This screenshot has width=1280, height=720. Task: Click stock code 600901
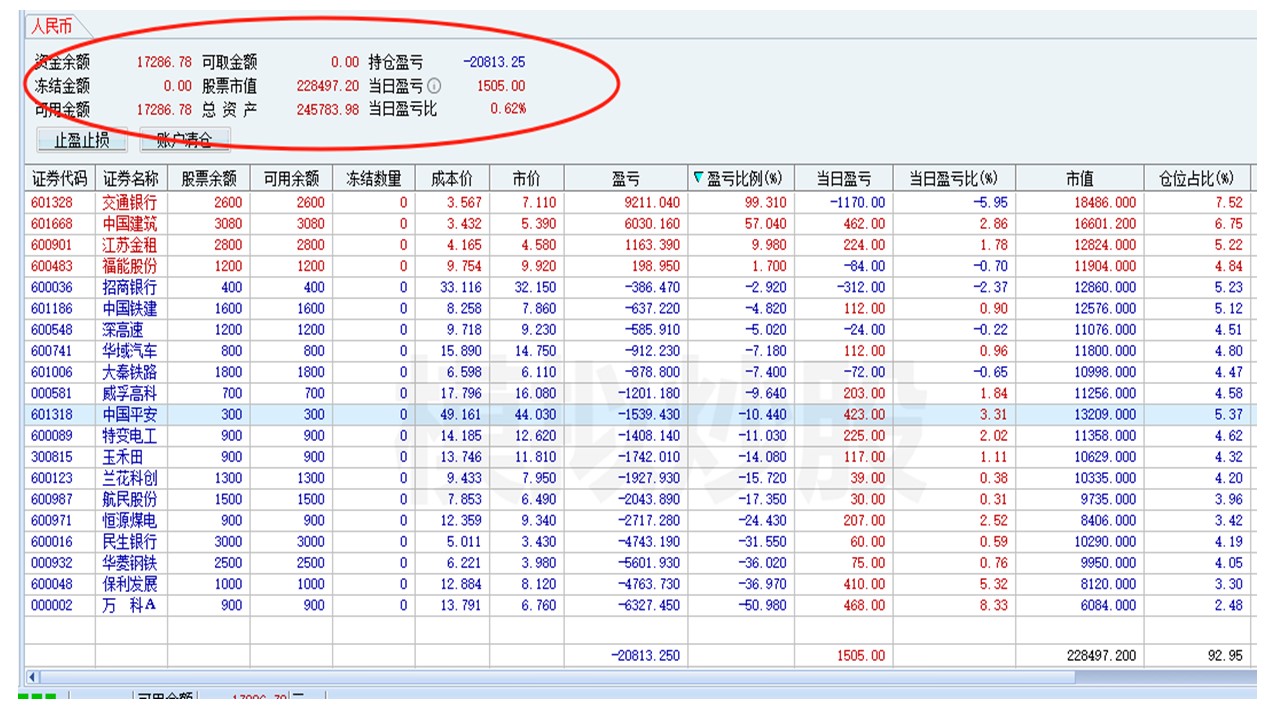point(52,245)
